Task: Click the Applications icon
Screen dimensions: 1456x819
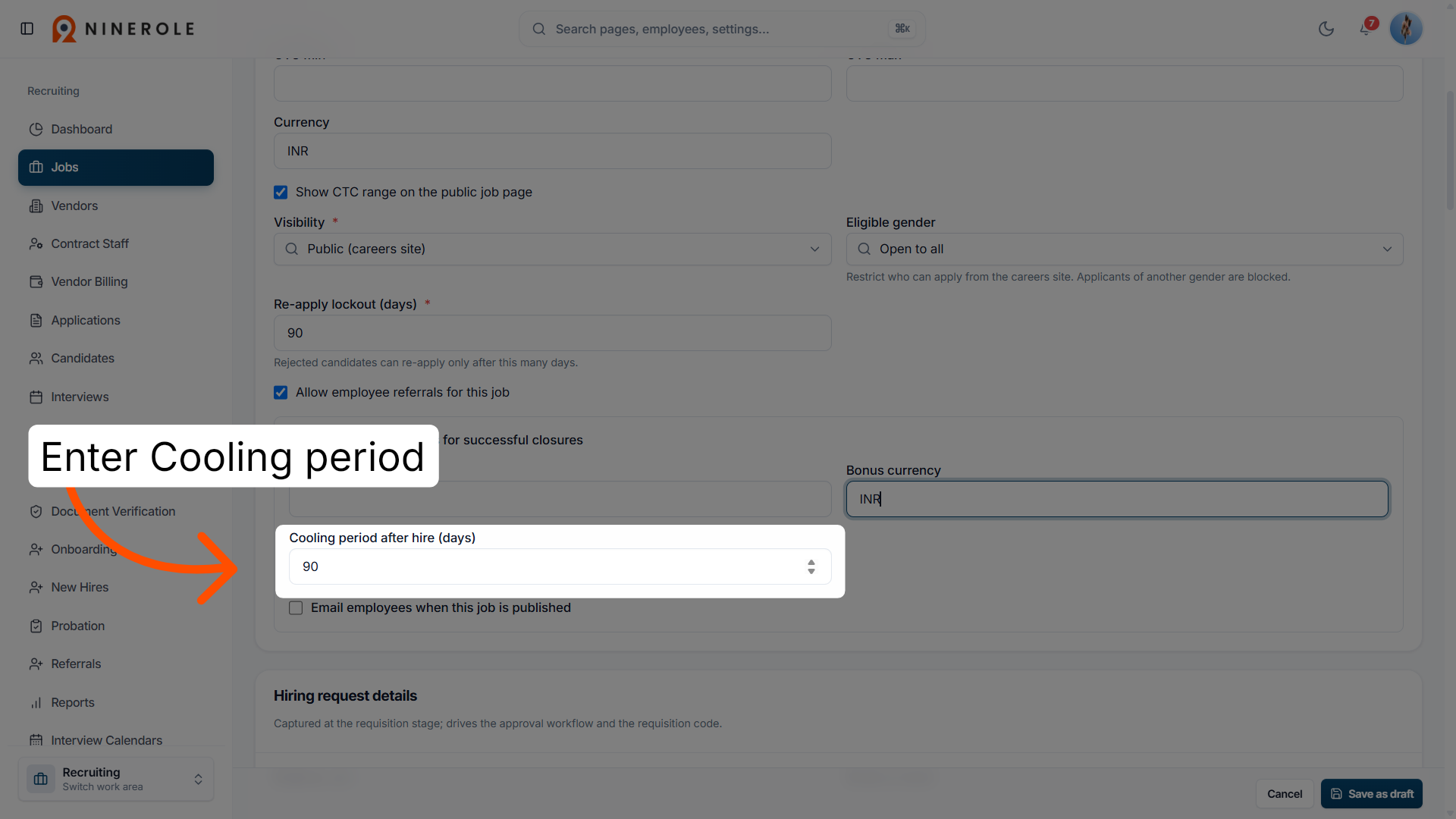Action: pyautogui.click(x=36, y=320)
